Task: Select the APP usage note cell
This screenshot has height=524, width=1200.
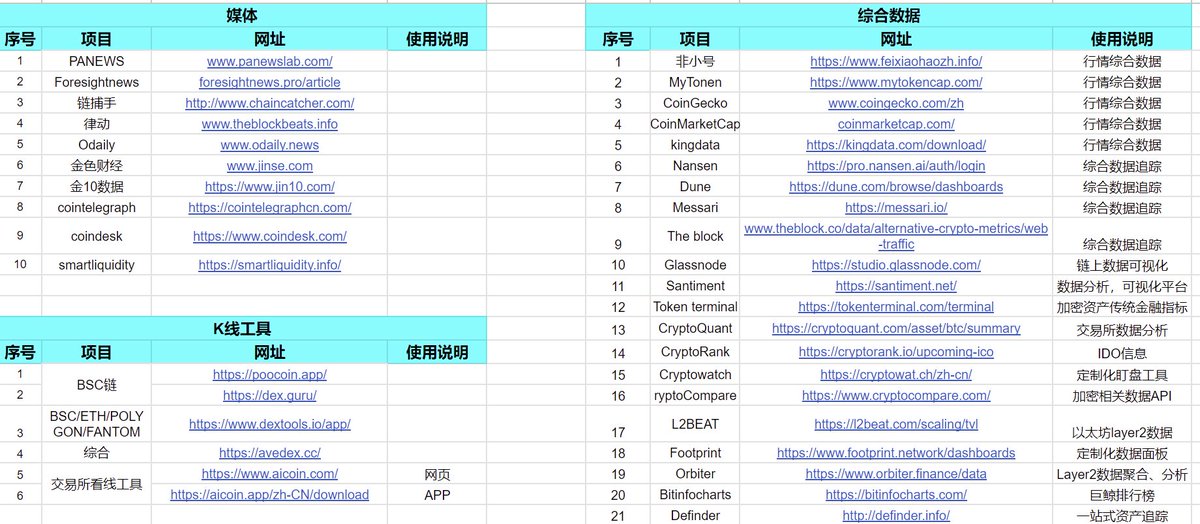Action: click(437, 495)
